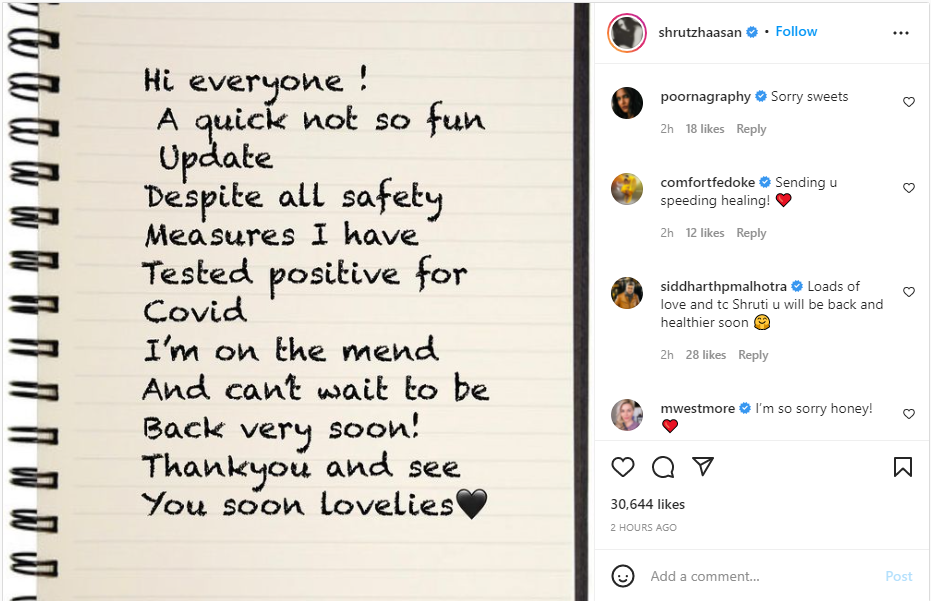
Task: Like siddharthpmalhotra's comment
Action: point(909,292)
